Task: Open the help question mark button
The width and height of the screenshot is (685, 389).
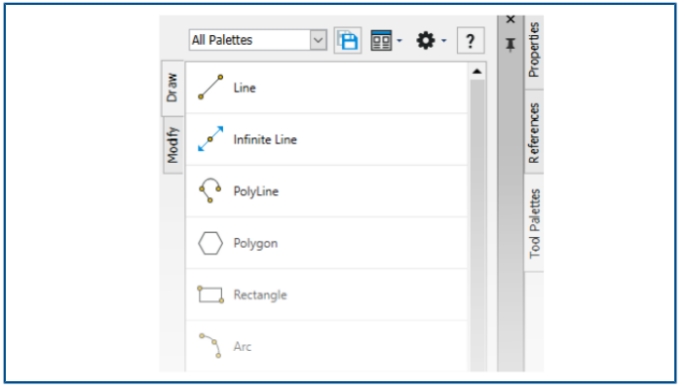Action: pos(471,41)
